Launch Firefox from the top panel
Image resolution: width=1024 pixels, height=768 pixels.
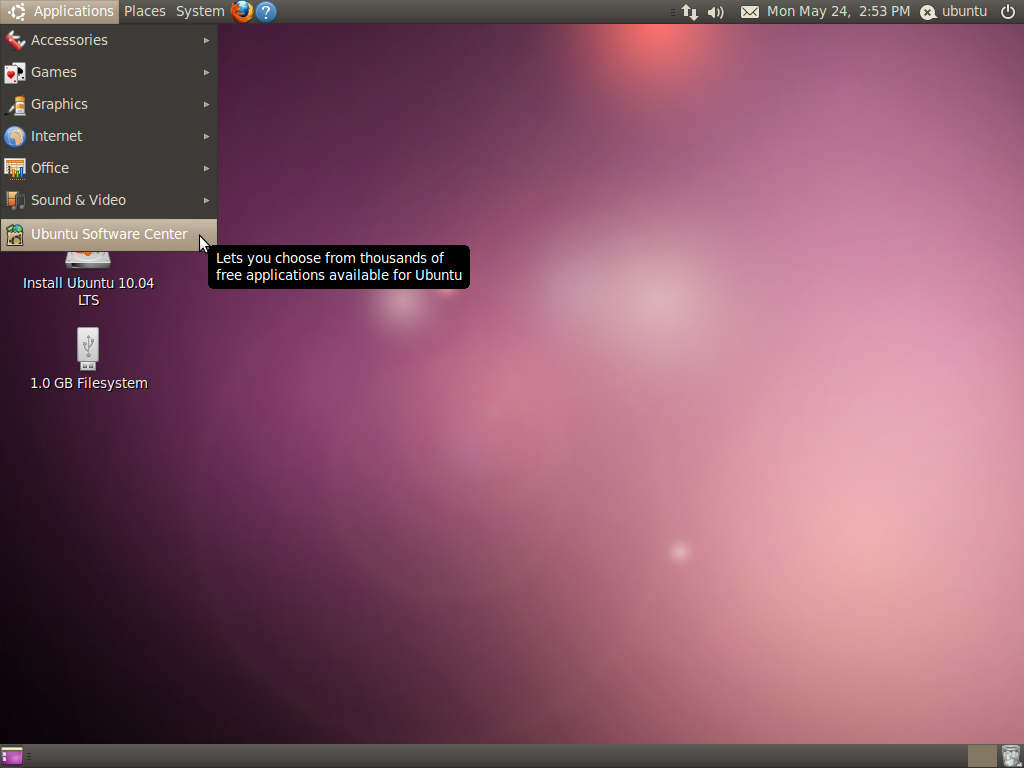pos(242,12)
